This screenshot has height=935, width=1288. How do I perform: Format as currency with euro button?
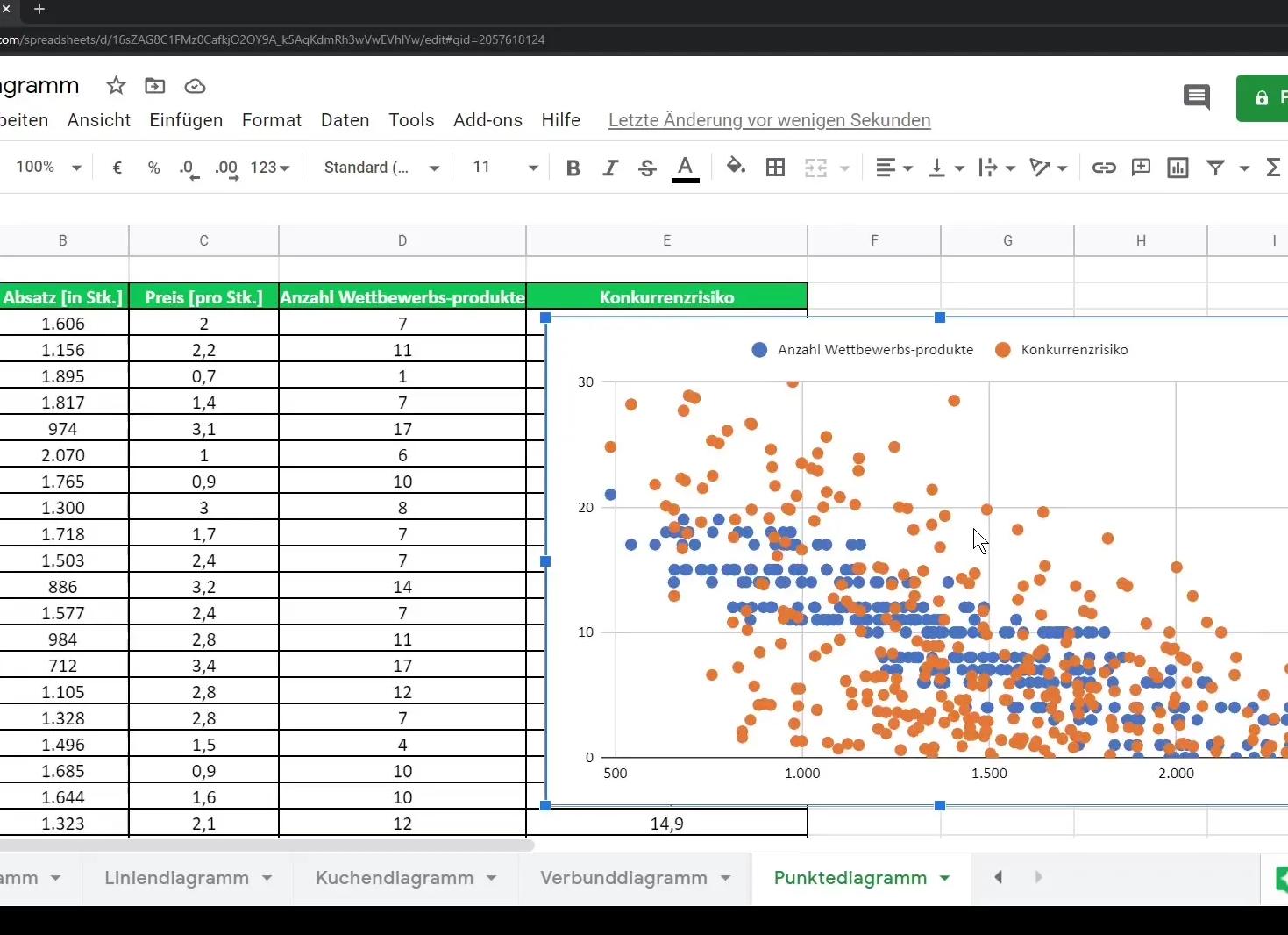pyautogui.click(x=117, y=168)
